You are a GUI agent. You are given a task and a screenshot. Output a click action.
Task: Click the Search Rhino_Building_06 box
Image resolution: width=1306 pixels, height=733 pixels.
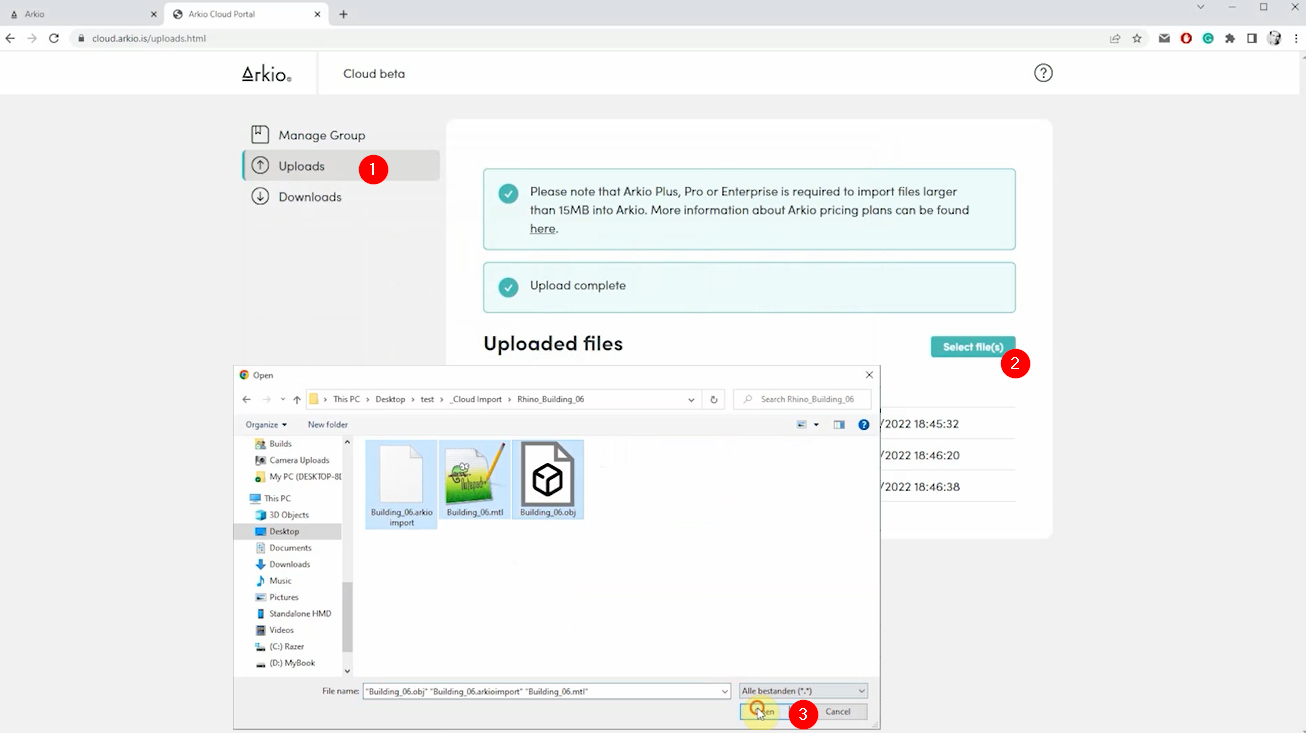802,399
